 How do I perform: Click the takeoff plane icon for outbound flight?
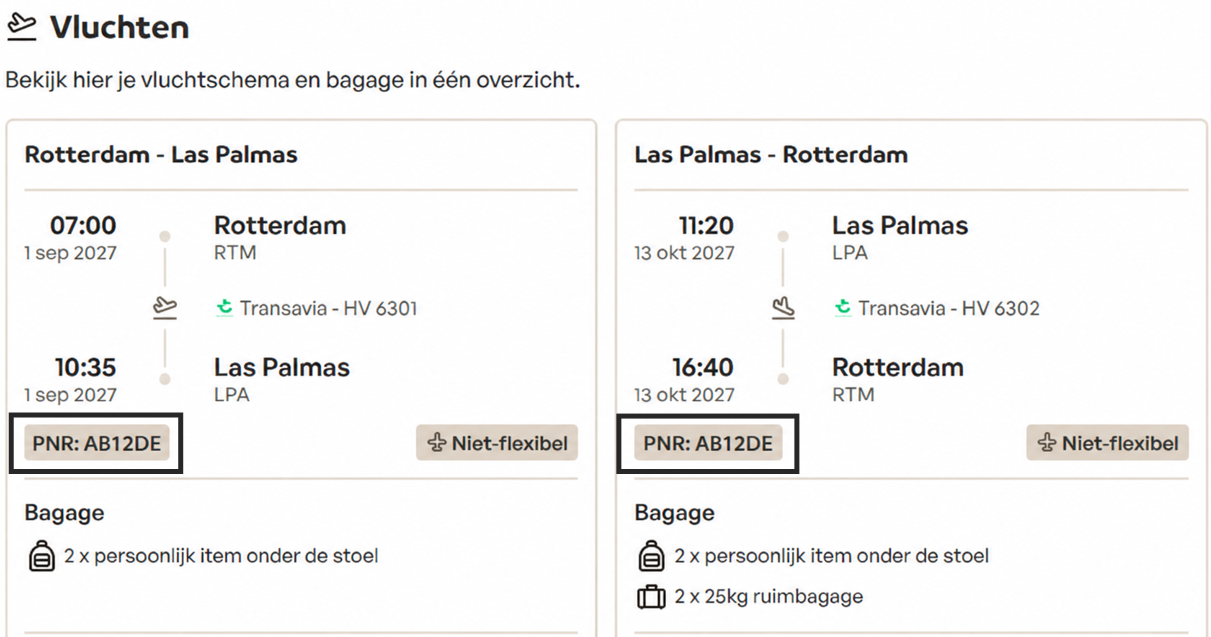coord(165,308)
